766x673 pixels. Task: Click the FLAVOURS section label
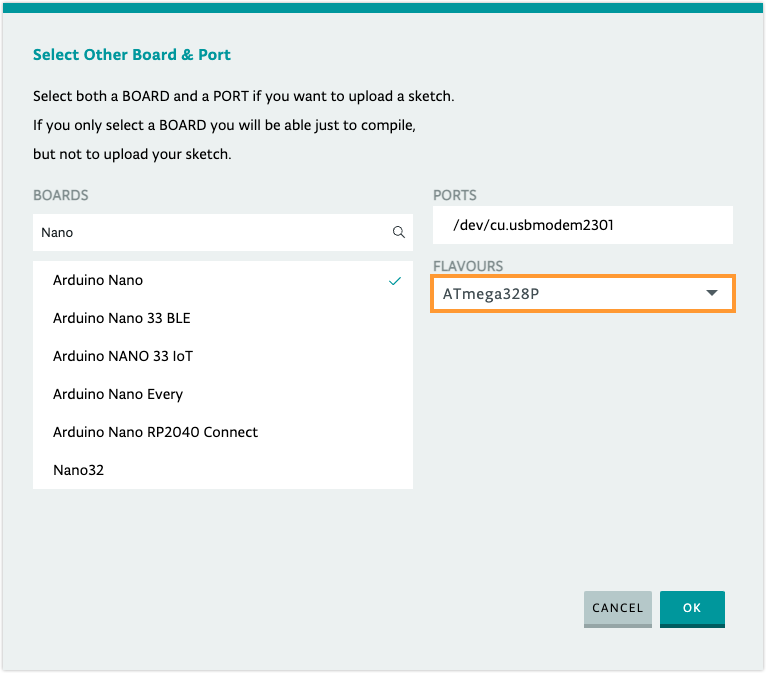[468, 266]
